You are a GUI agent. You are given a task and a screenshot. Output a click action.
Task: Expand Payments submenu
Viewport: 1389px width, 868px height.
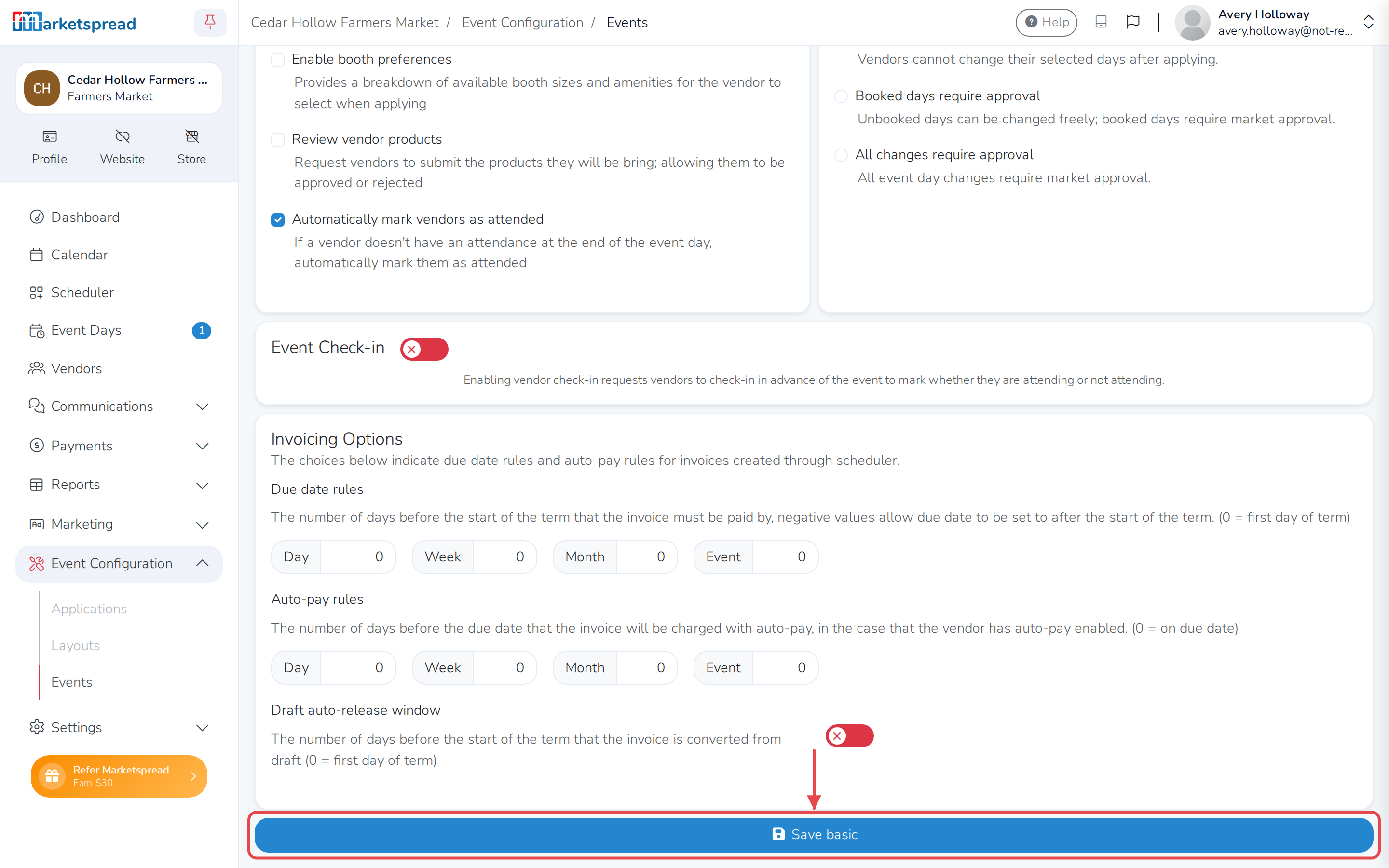(119, 446)
